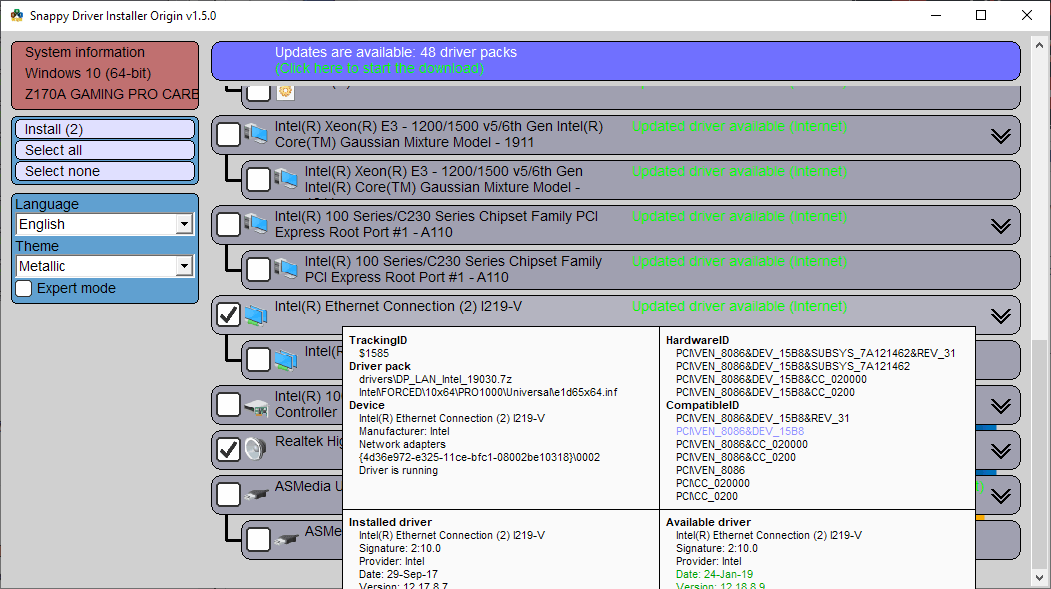Click the "$1585" TrackingID value
Image resolution: width=1051 pixels, height=589 pixels.
[x=373, y=353]
